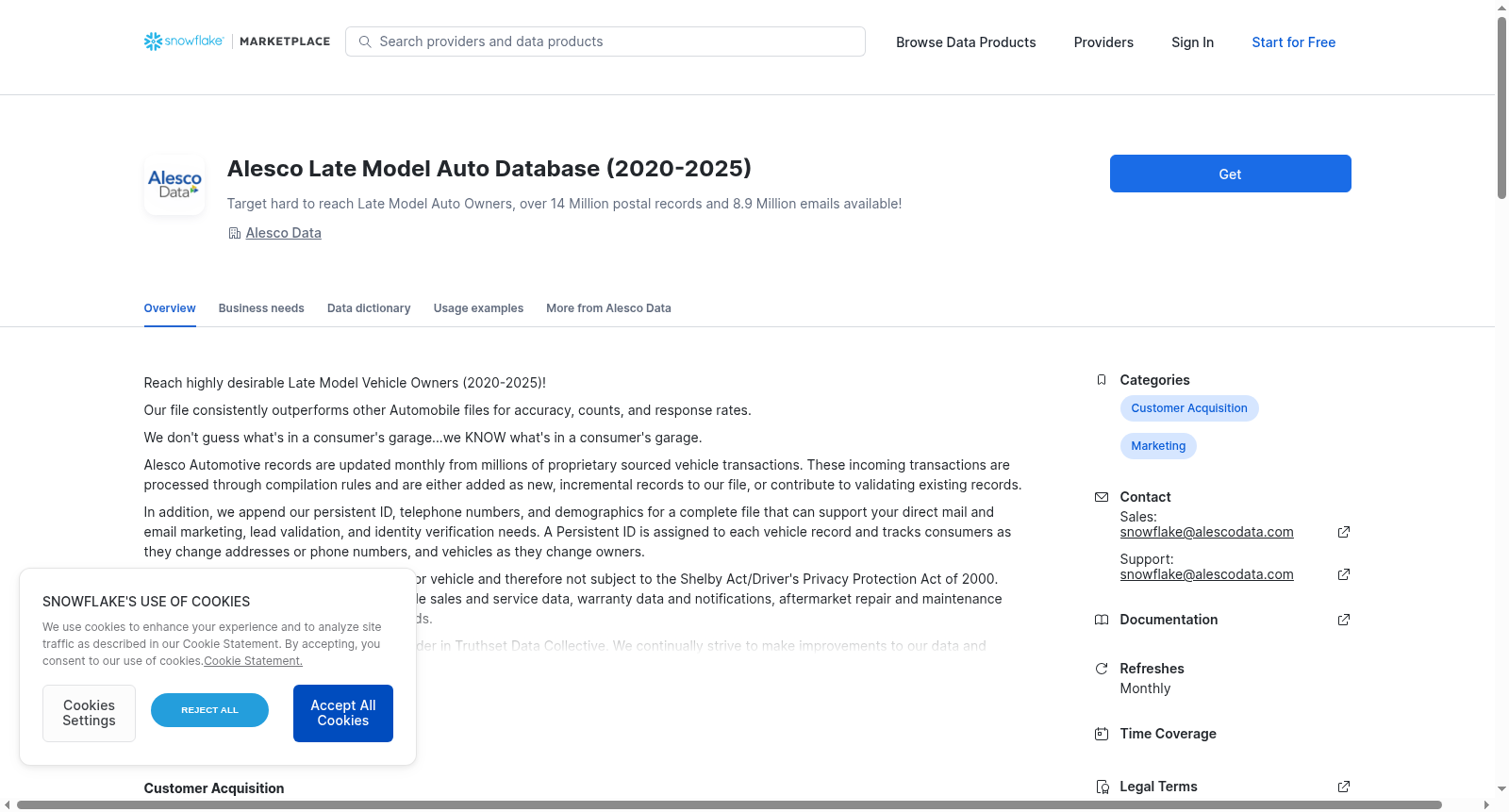The width and height of the screenshot is (1509, 812).
Task: Click the blue Get button
Action: [x=1230, y=174]
